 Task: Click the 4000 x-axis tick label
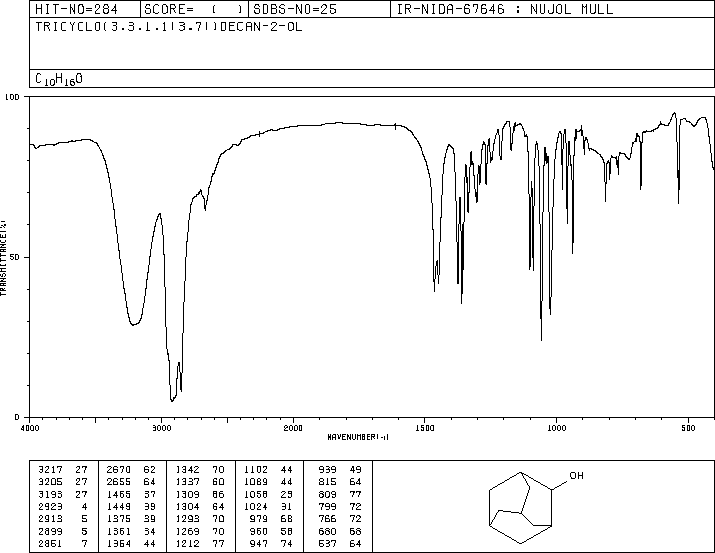pos(30,428)
